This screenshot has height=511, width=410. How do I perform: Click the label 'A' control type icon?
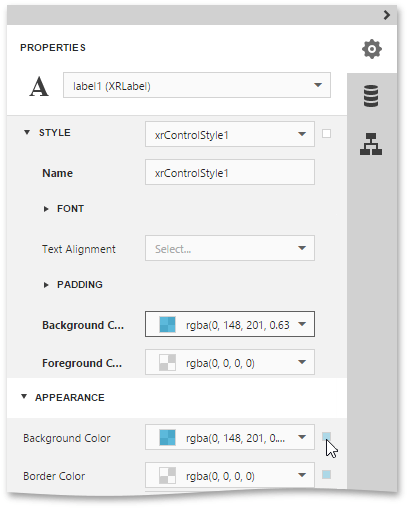[39, 87]
